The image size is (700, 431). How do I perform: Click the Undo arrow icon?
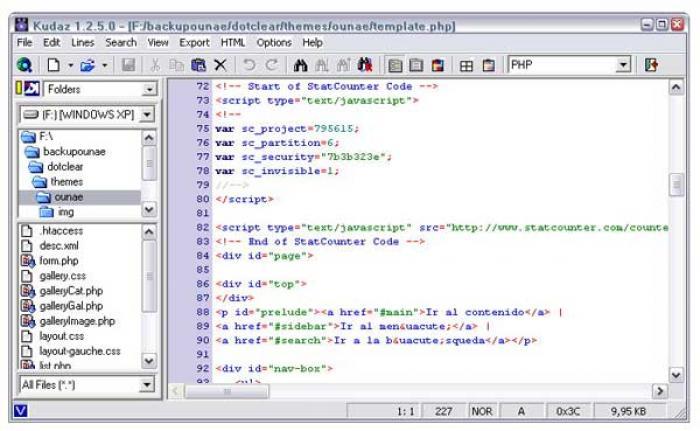click(249, 65)
